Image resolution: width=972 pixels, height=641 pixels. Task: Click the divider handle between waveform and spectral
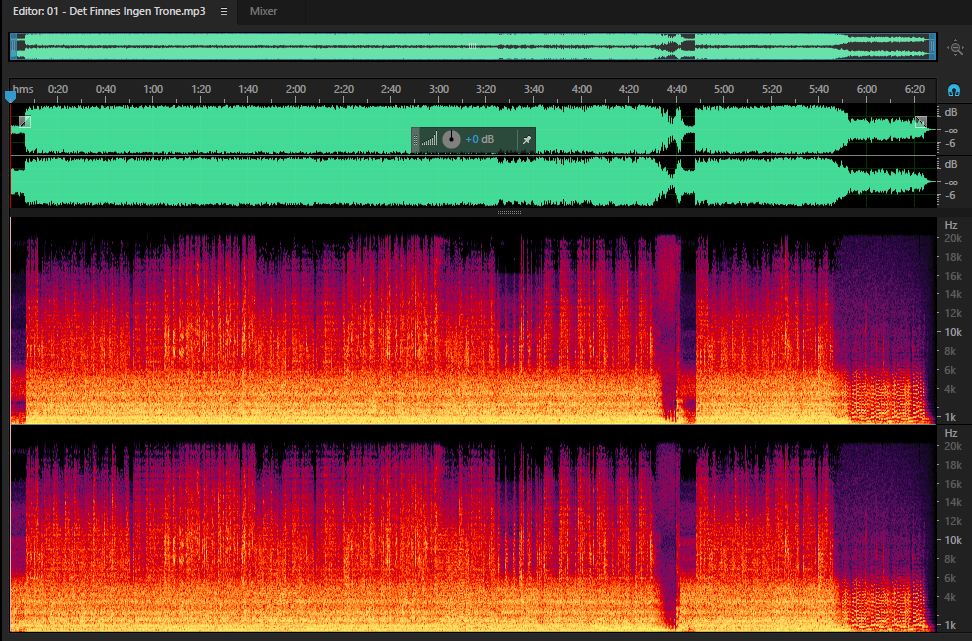(x=510, y=213)
